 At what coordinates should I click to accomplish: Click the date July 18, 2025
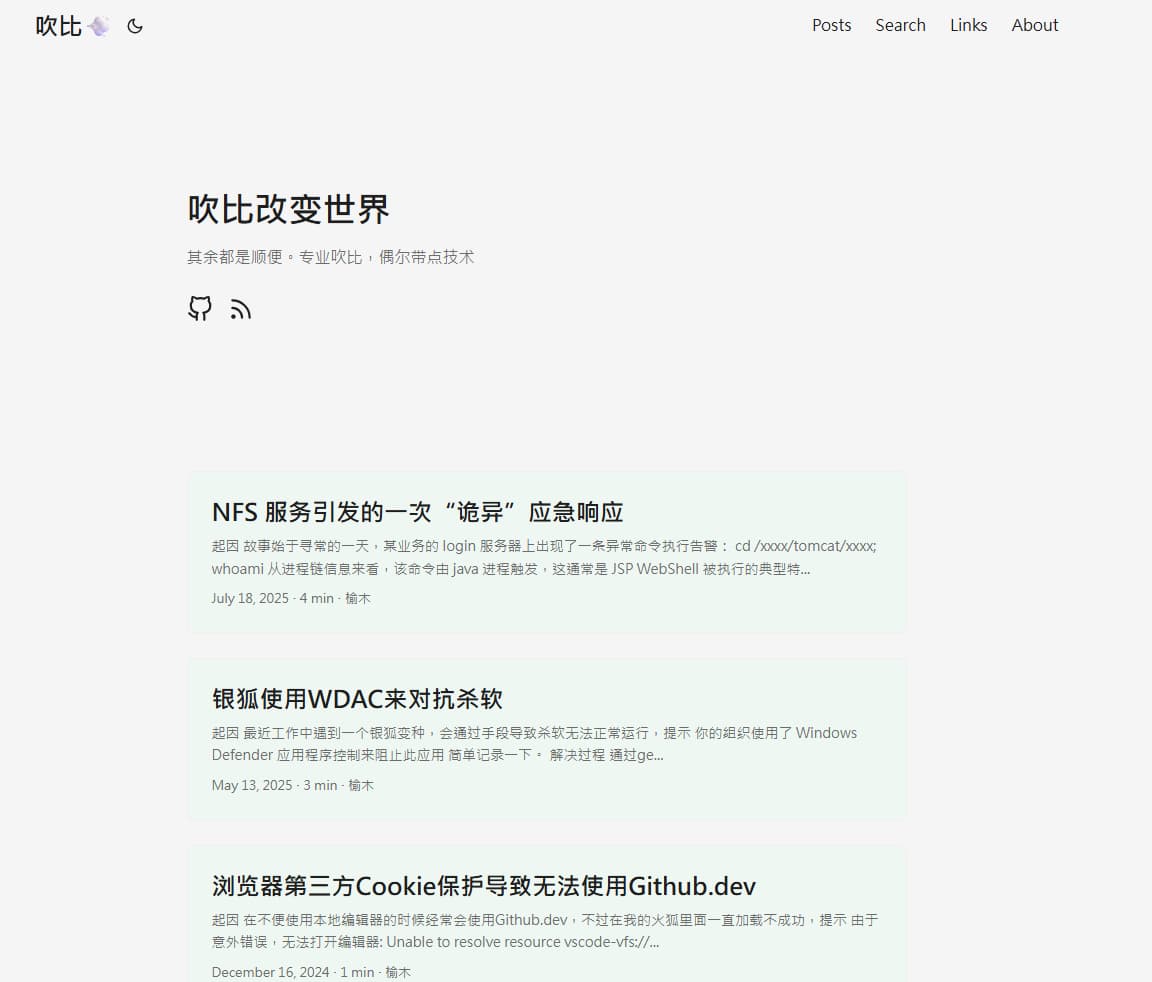(250, 598)
